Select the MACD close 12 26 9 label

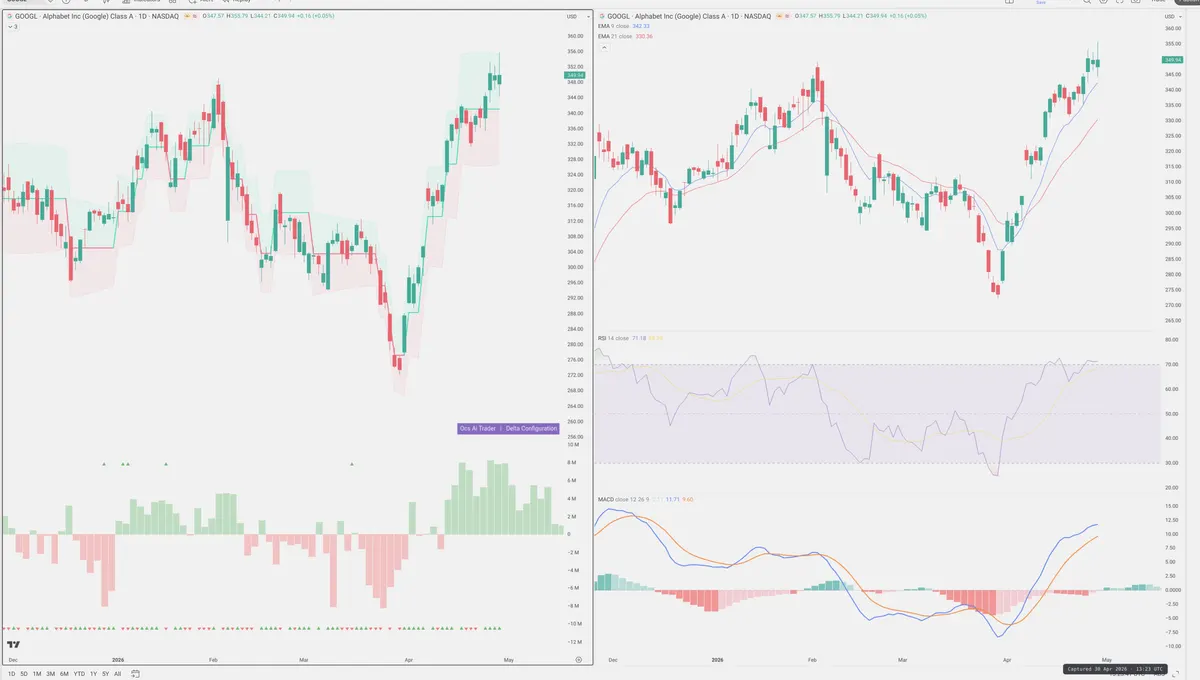625,498
